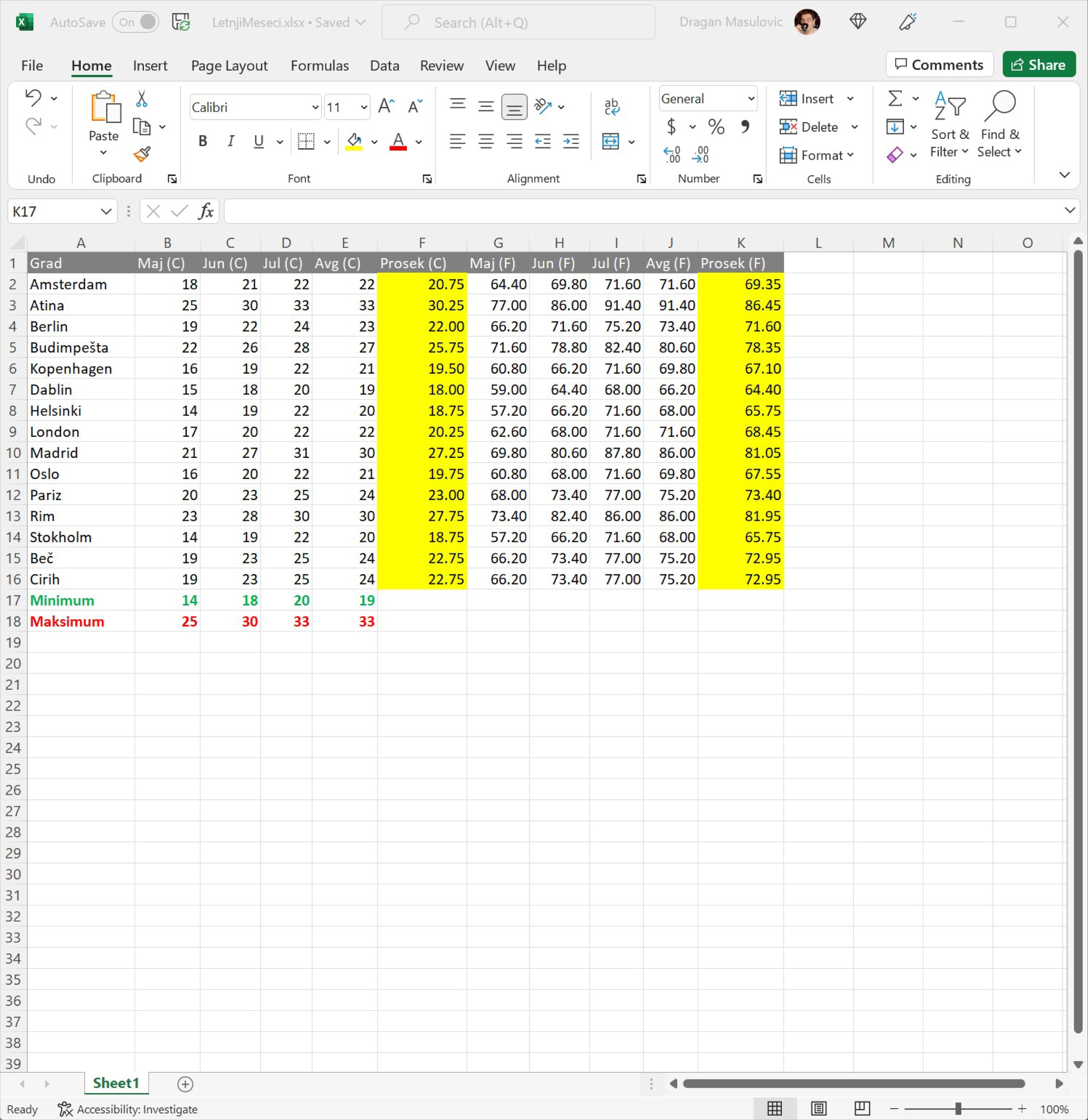Viewport: 1088px width, 1120px height.
Task: Apply the yellow Fill Color swatch
Action: [x=354, y=141]
